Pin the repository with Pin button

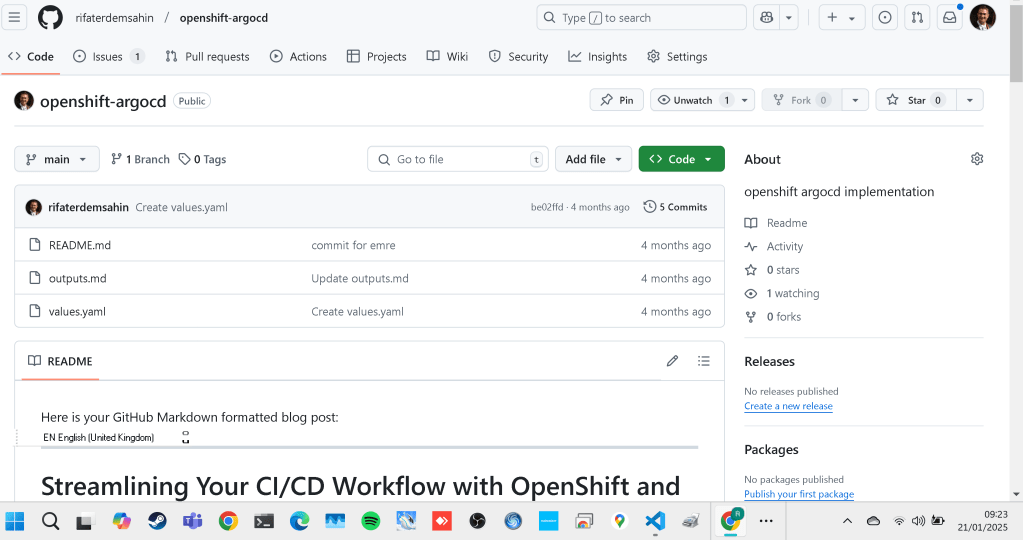tap(617, 100)
